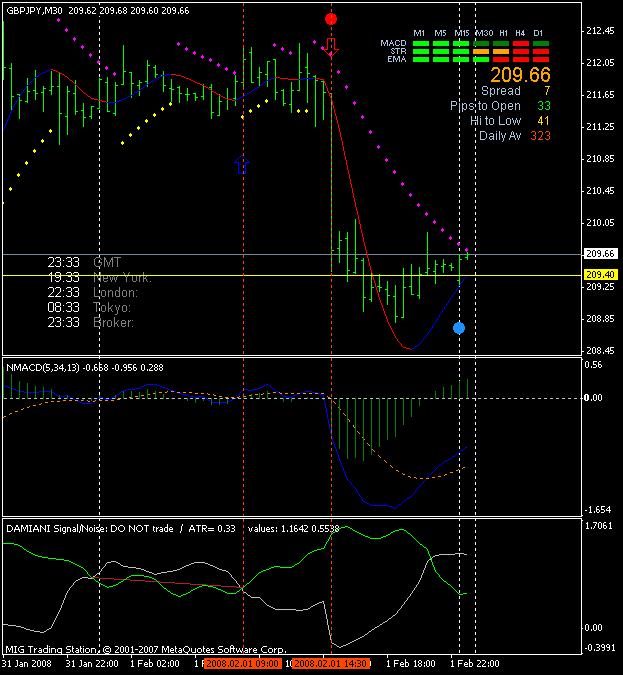Click the H1 timeframe column header
The image size is (623, 675).
pyautogui.click(x=504, y=33)
